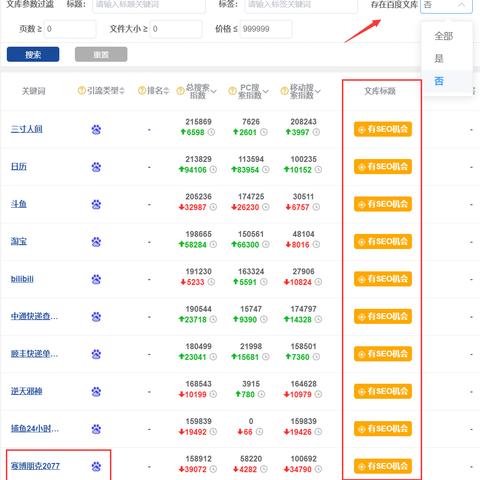Open the 逆天邪神 keyword link
Viewport: 480px width, 480px height.
(27, 391)
